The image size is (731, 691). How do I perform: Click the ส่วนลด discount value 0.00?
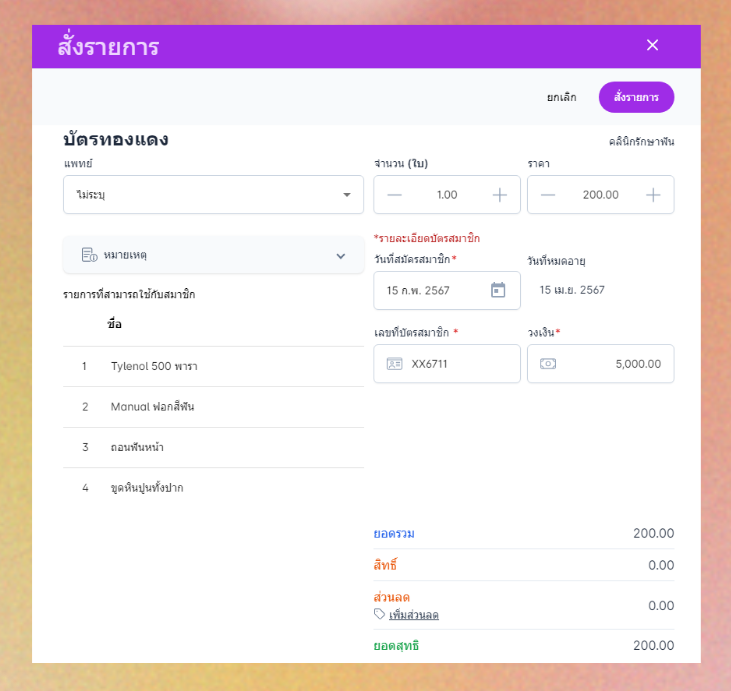(661, 606)
